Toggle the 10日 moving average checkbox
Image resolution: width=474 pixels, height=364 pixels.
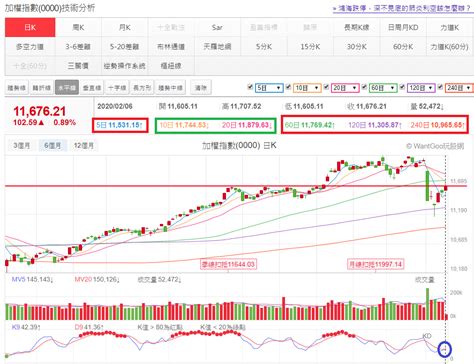point(288,87)
